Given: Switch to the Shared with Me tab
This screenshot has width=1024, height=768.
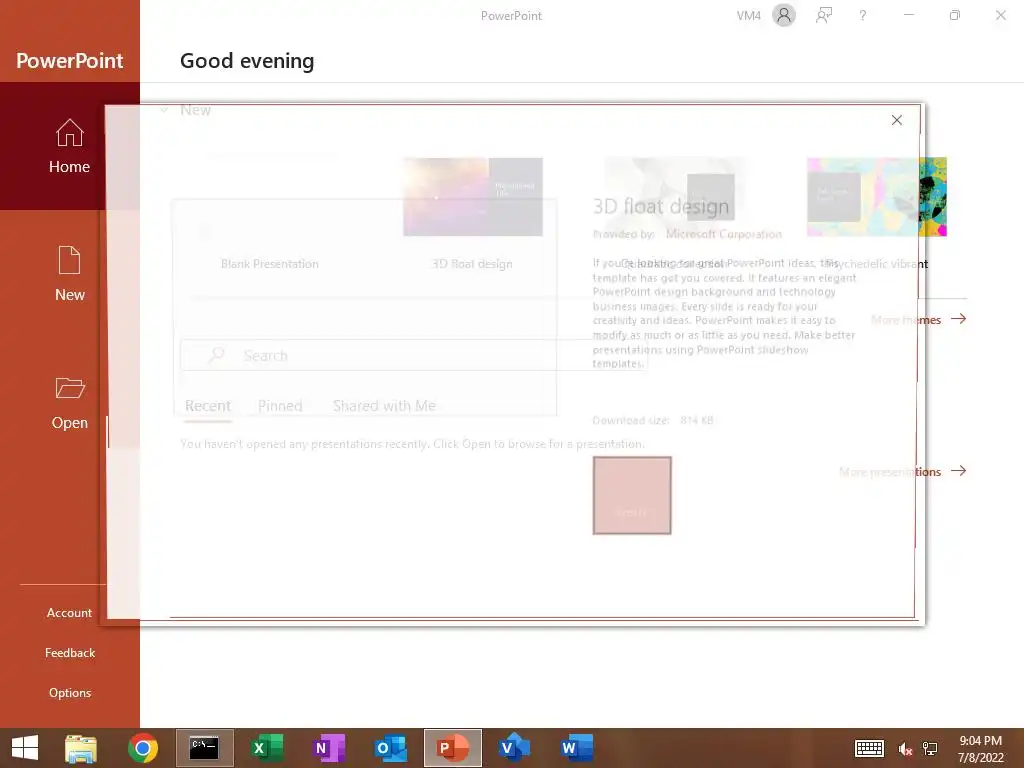Looking at the screenshot, I should pos(384,406).
